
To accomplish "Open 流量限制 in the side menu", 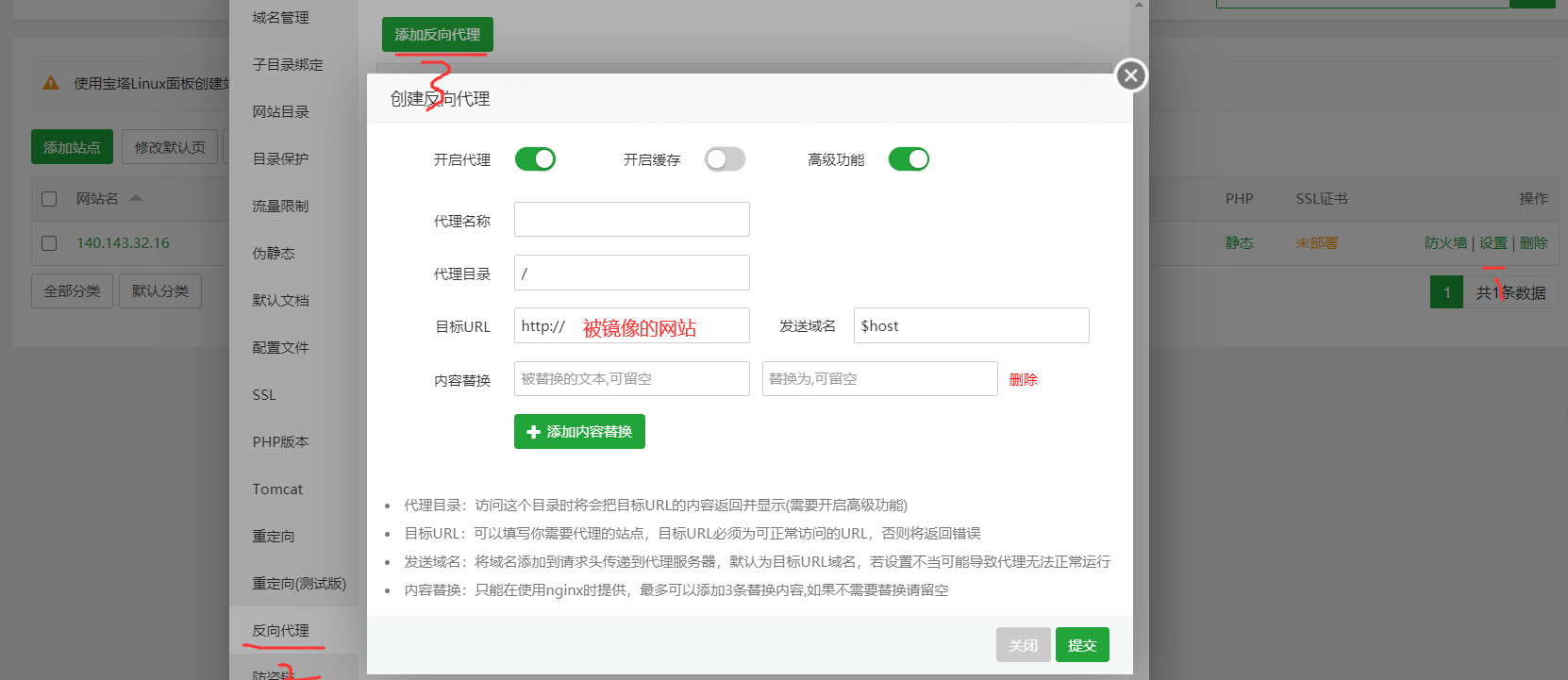I will pyautogui.click(x=280, y=207).
